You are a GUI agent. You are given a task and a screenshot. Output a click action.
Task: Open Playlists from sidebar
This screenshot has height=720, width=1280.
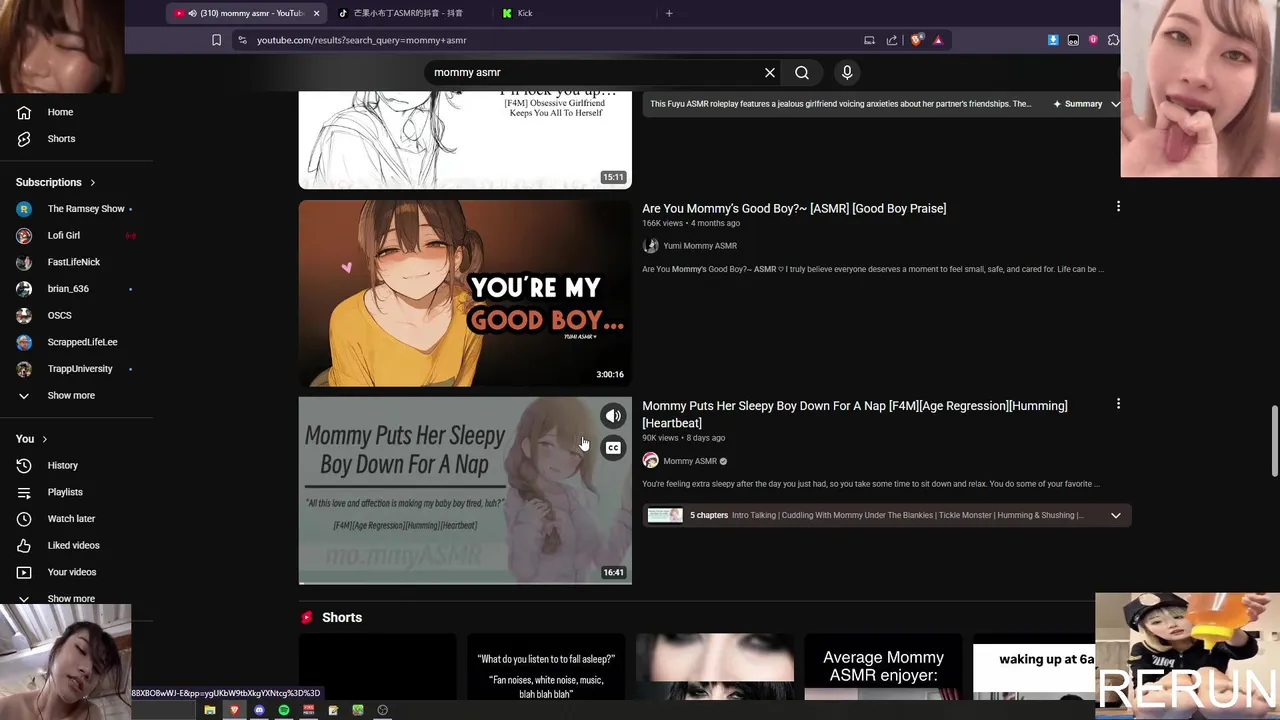(x=65, y=492)
